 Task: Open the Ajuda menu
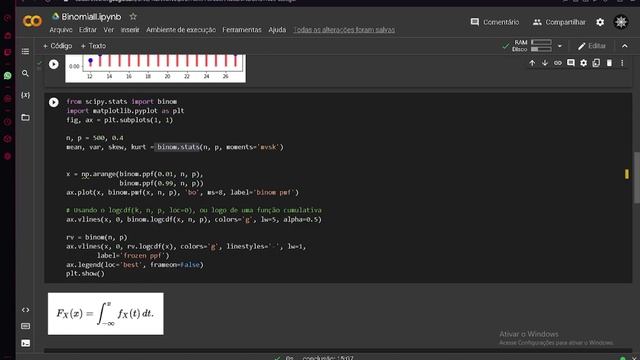pyautogui.click(x=277, y=30)
